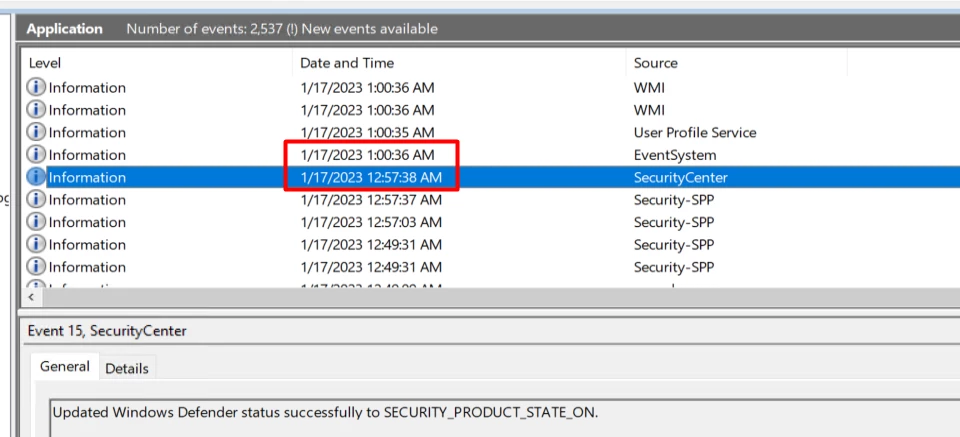Switch to the Details tab
The width and height of the screenshot is (960, 437).
(127, 368)
